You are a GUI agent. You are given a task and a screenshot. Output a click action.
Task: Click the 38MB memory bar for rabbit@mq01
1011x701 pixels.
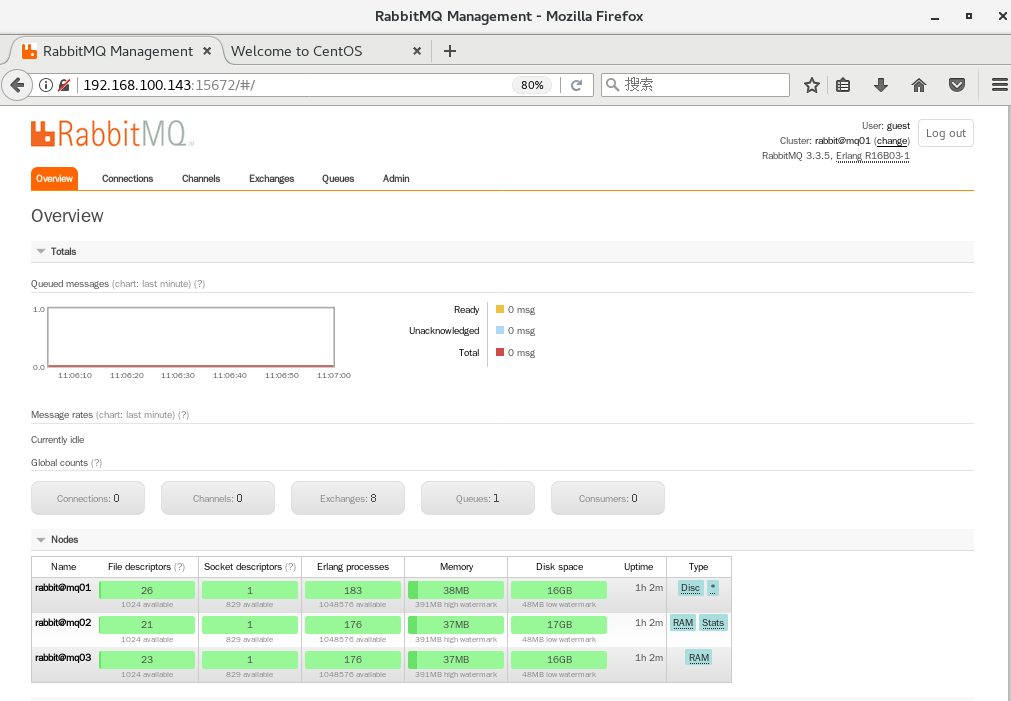coord(456,590)
